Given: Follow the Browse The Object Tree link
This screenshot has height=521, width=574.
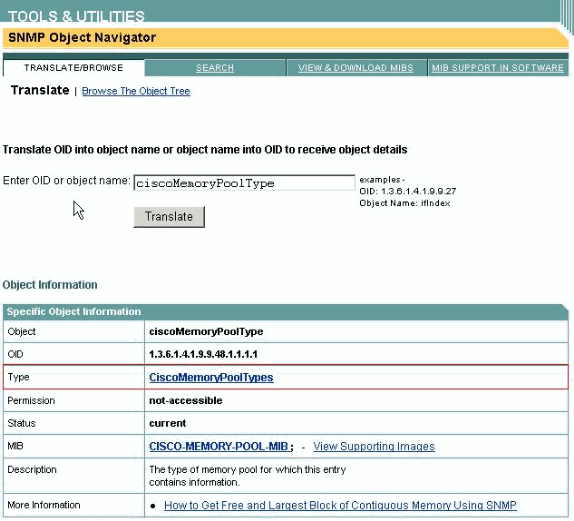Looking at the screenshot, I should pos(136,91).
